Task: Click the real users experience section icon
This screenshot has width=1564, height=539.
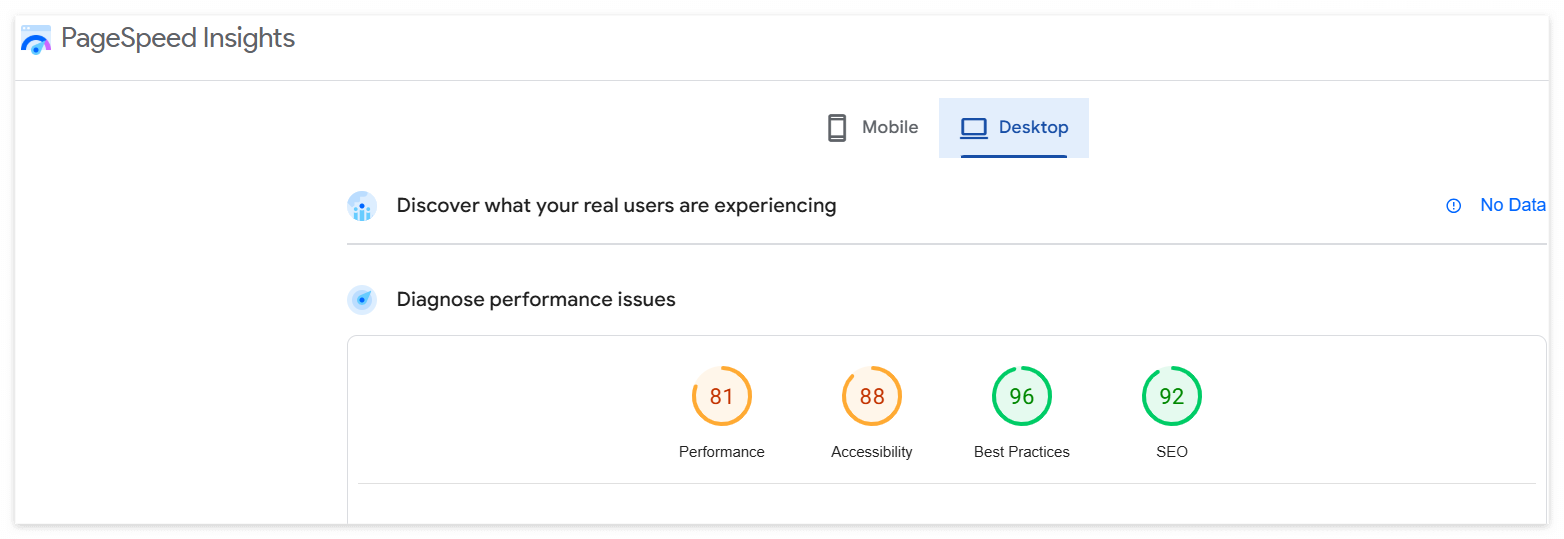Action: pyautogui.click(x=362, y=206)
